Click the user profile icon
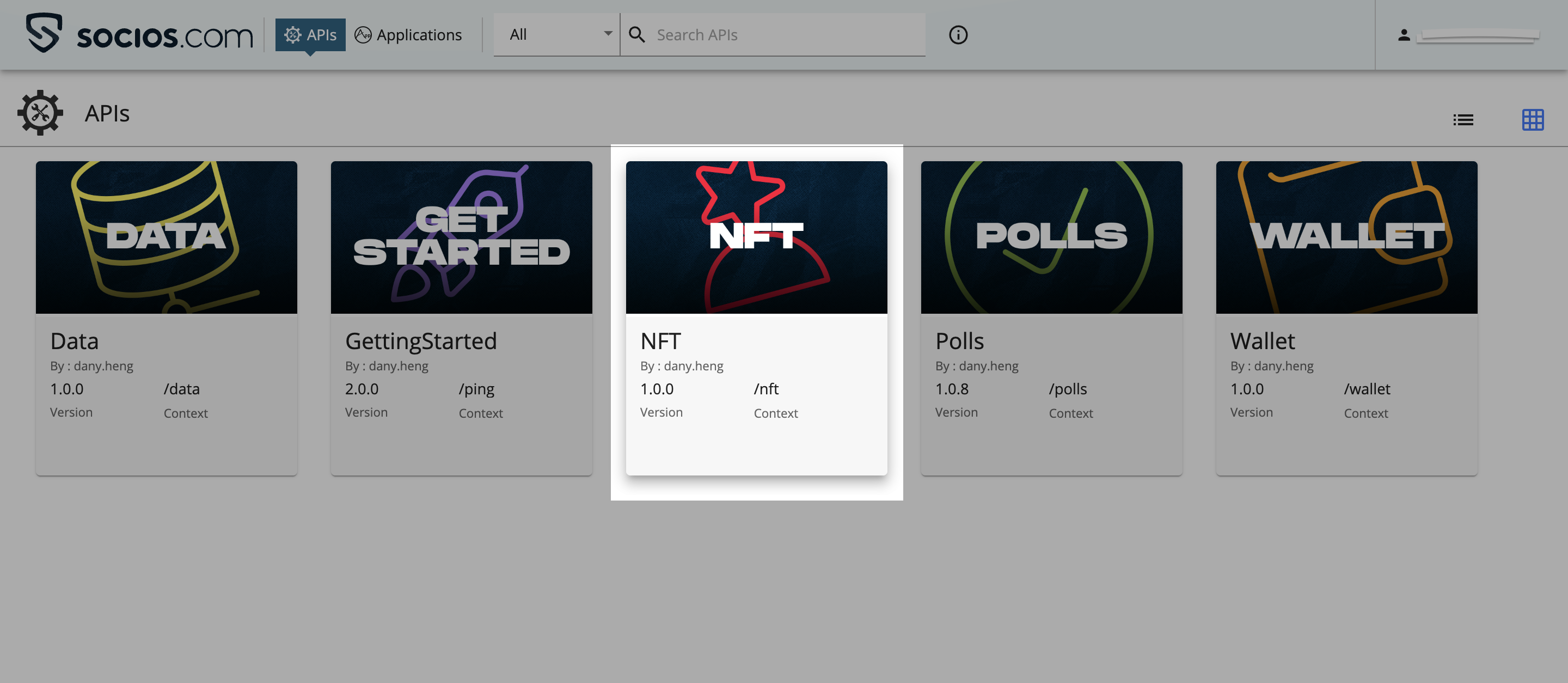The image size is (1568, 683). pyautogui.click(x=1404, y=35)
